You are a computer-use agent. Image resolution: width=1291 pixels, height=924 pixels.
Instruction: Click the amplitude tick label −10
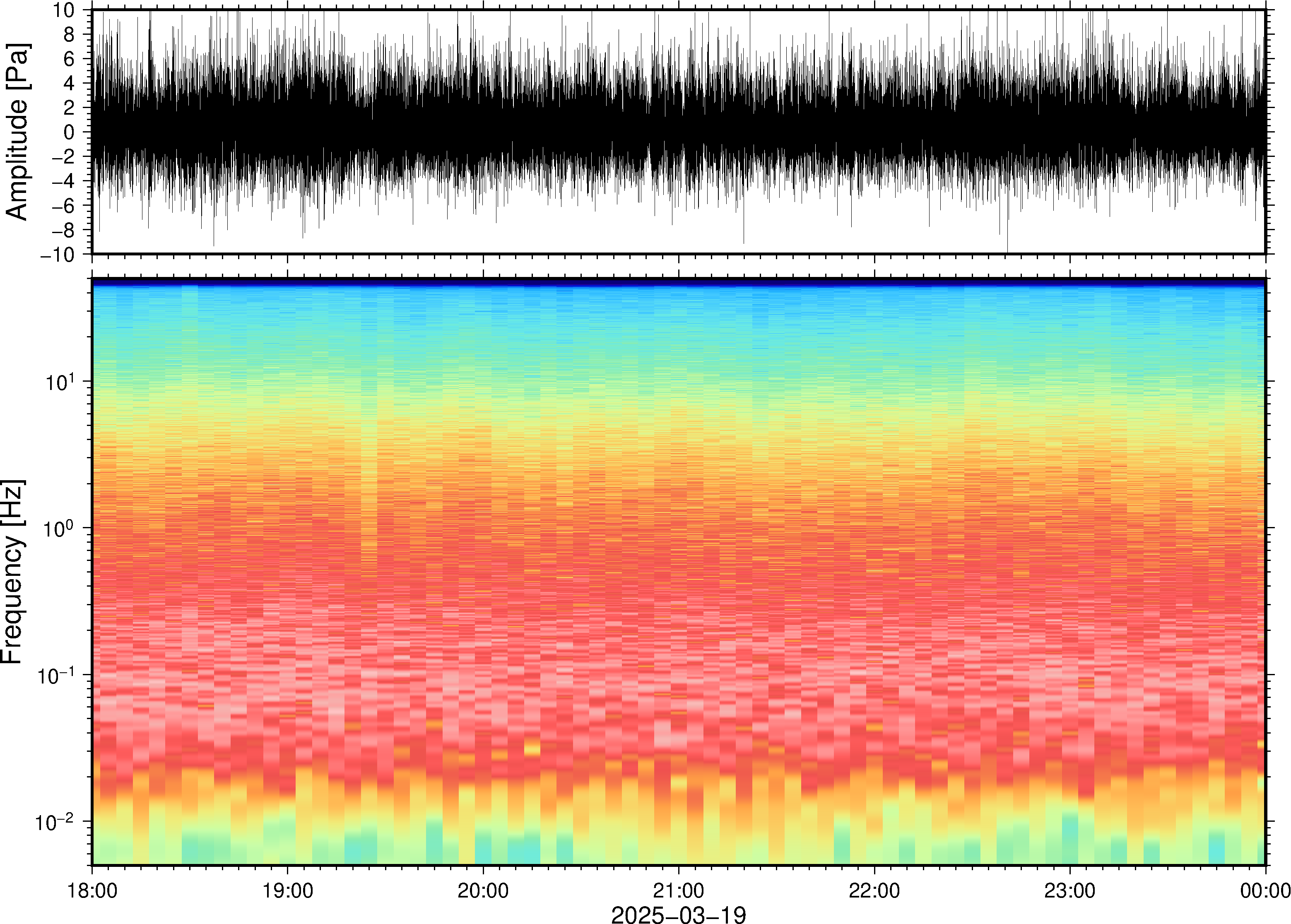[57, 254]
